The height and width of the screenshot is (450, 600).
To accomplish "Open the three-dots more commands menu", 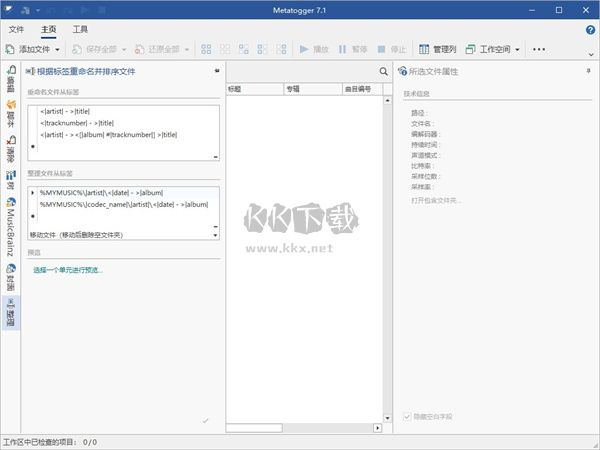I will click(539, 49).
